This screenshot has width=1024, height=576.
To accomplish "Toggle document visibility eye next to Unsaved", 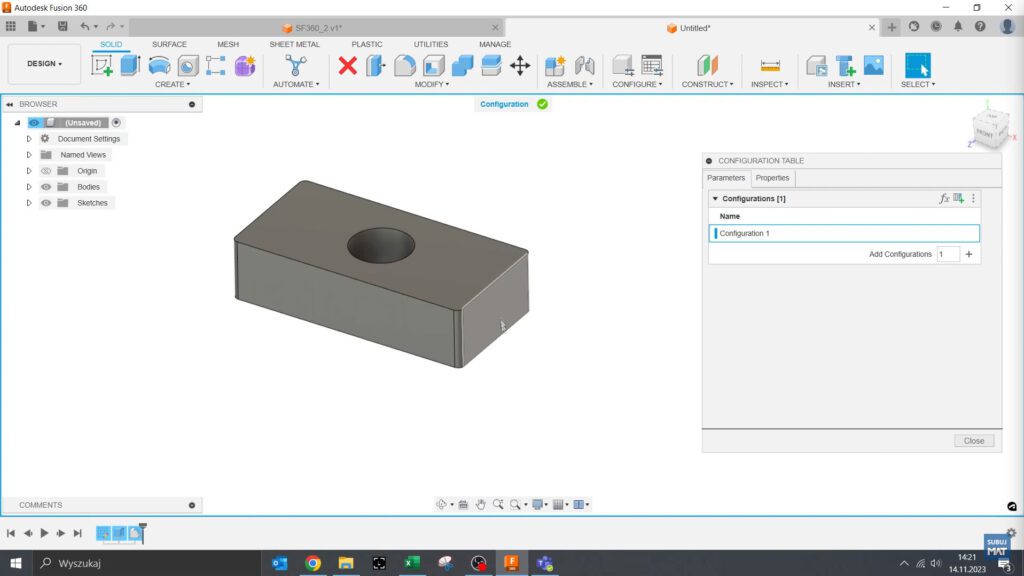I will 34,122.
